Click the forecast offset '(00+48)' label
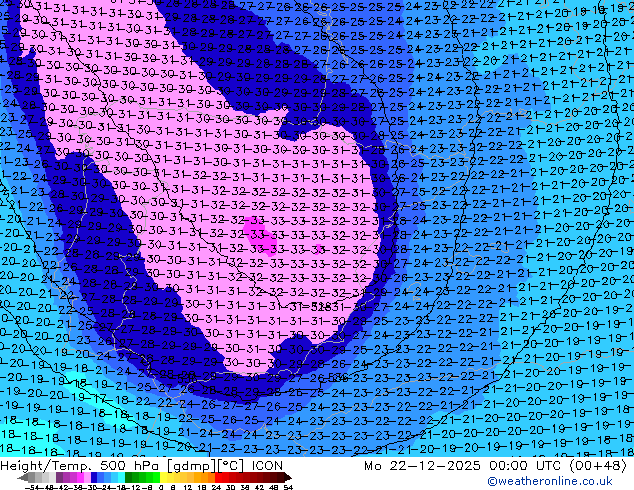Screen dimensions: 634x490 click(598, 466)
